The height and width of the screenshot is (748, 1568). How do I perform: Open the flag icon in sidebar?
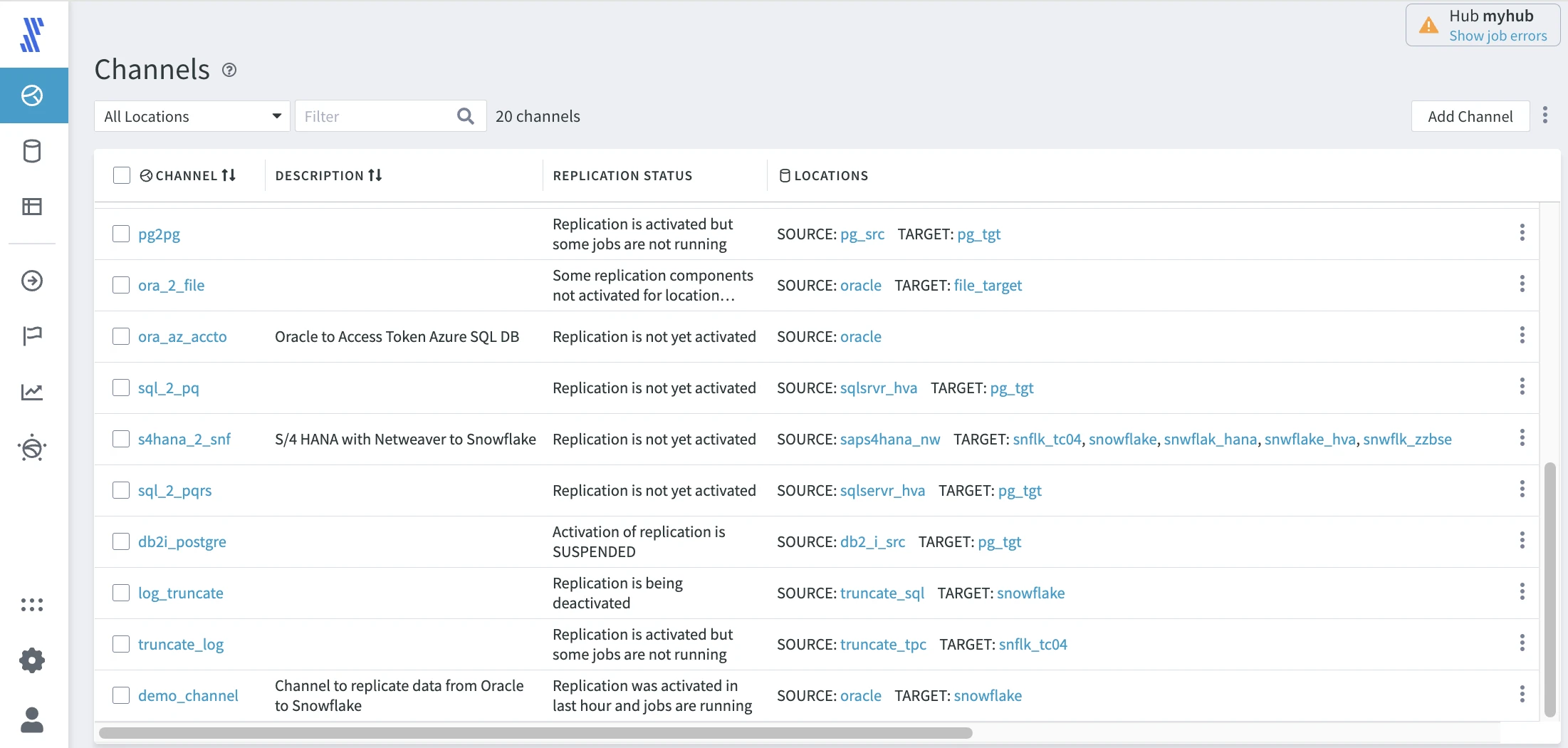pos(33,336)
